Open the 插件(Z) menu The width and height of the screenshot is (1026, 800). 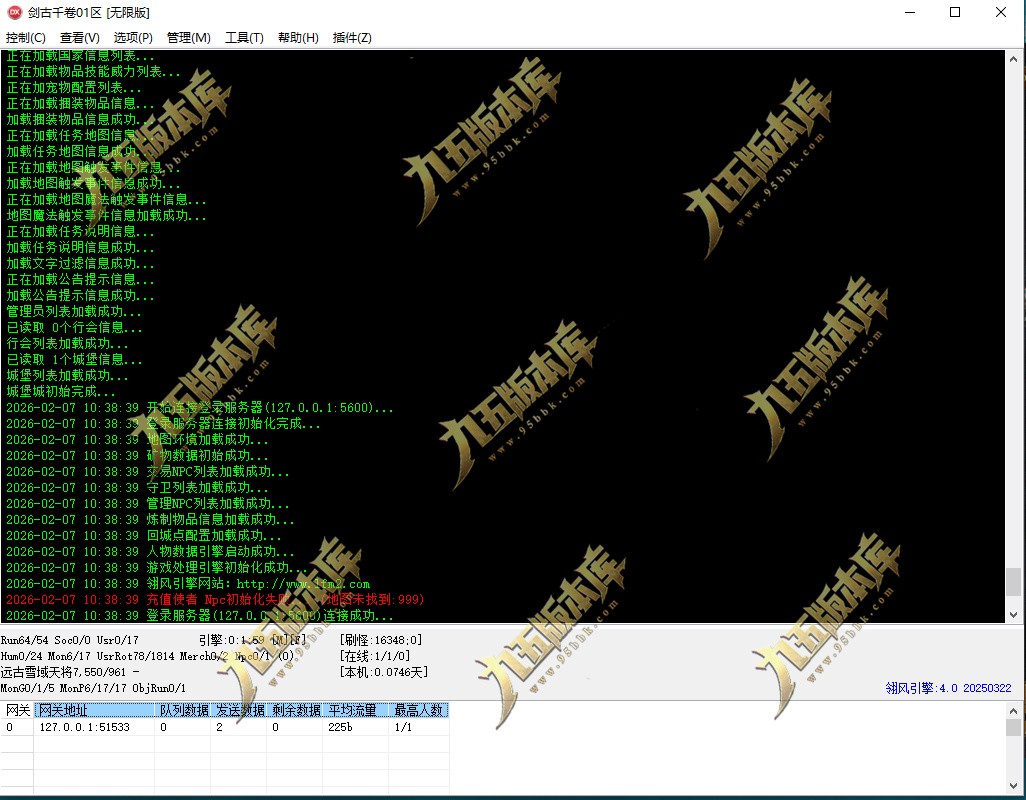352,37
